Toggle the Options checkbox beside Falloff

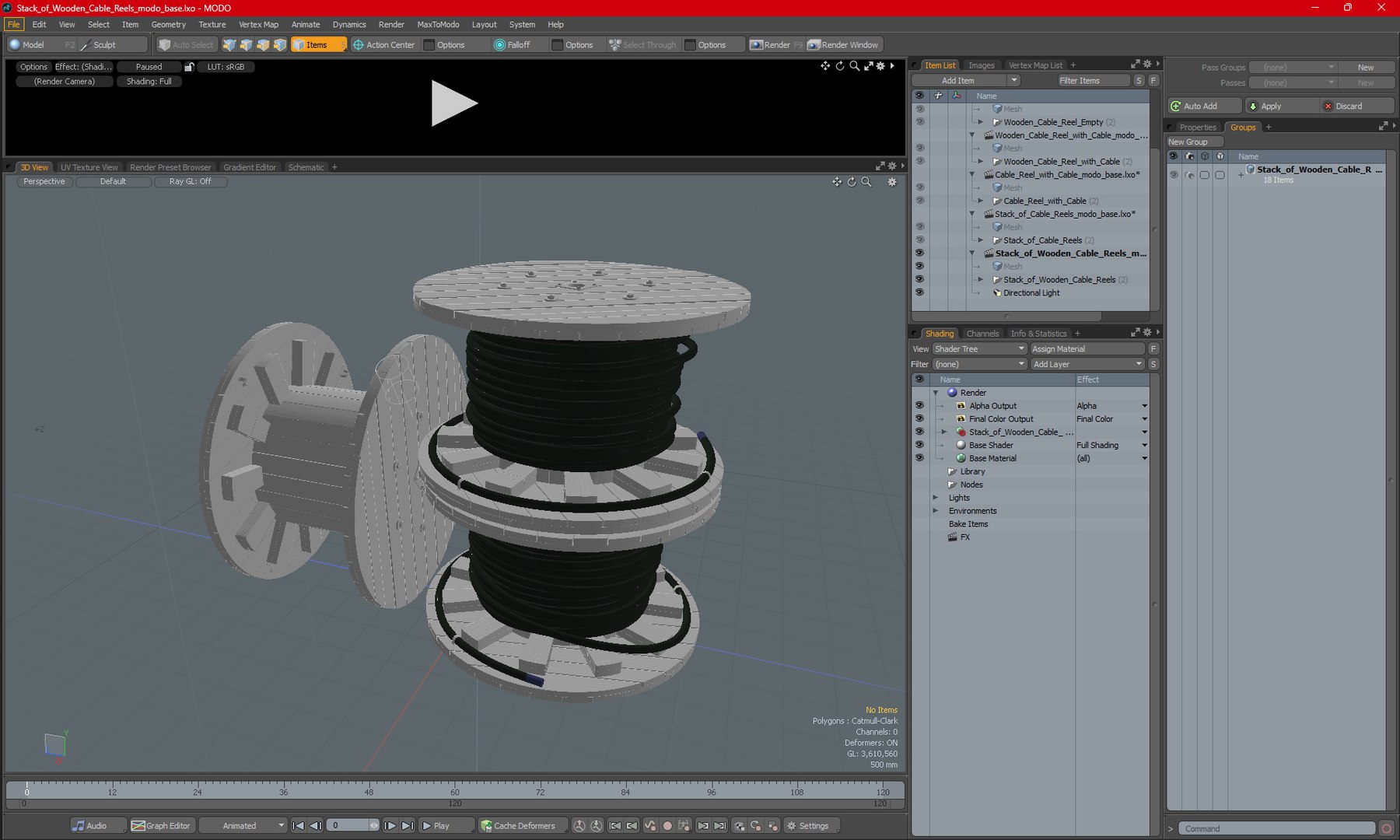coord(557,45)
